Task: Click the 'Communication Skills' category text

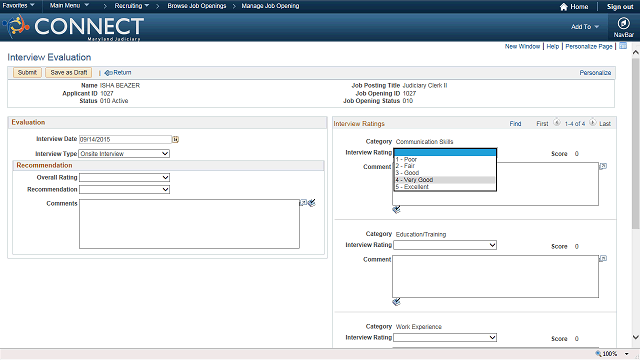Action: (424, 142)
